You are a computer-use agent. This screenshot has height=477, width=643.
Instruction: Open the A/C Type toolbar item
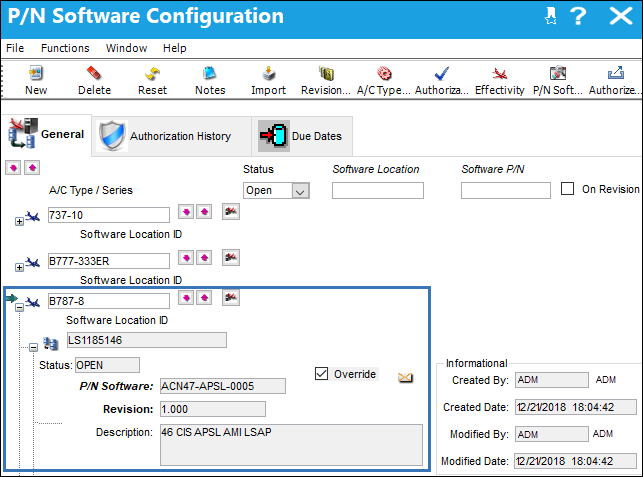pyautogui.click(x=383, y=81)
